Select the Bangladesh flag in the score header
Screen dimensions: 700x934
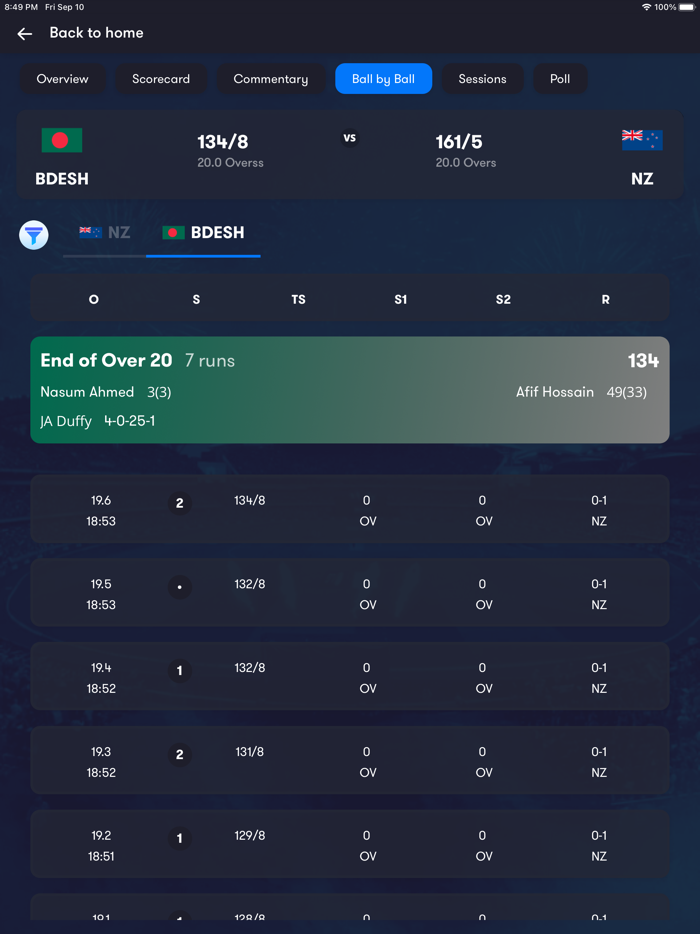[x=61, y=141]
